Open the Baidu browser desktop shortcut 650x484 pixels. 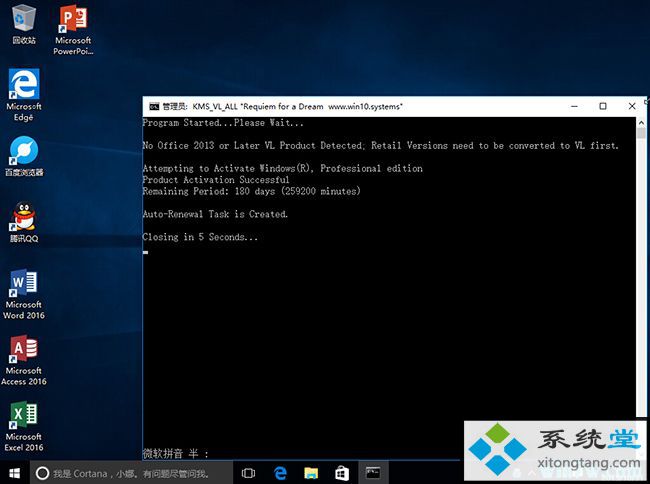(24, 156)
